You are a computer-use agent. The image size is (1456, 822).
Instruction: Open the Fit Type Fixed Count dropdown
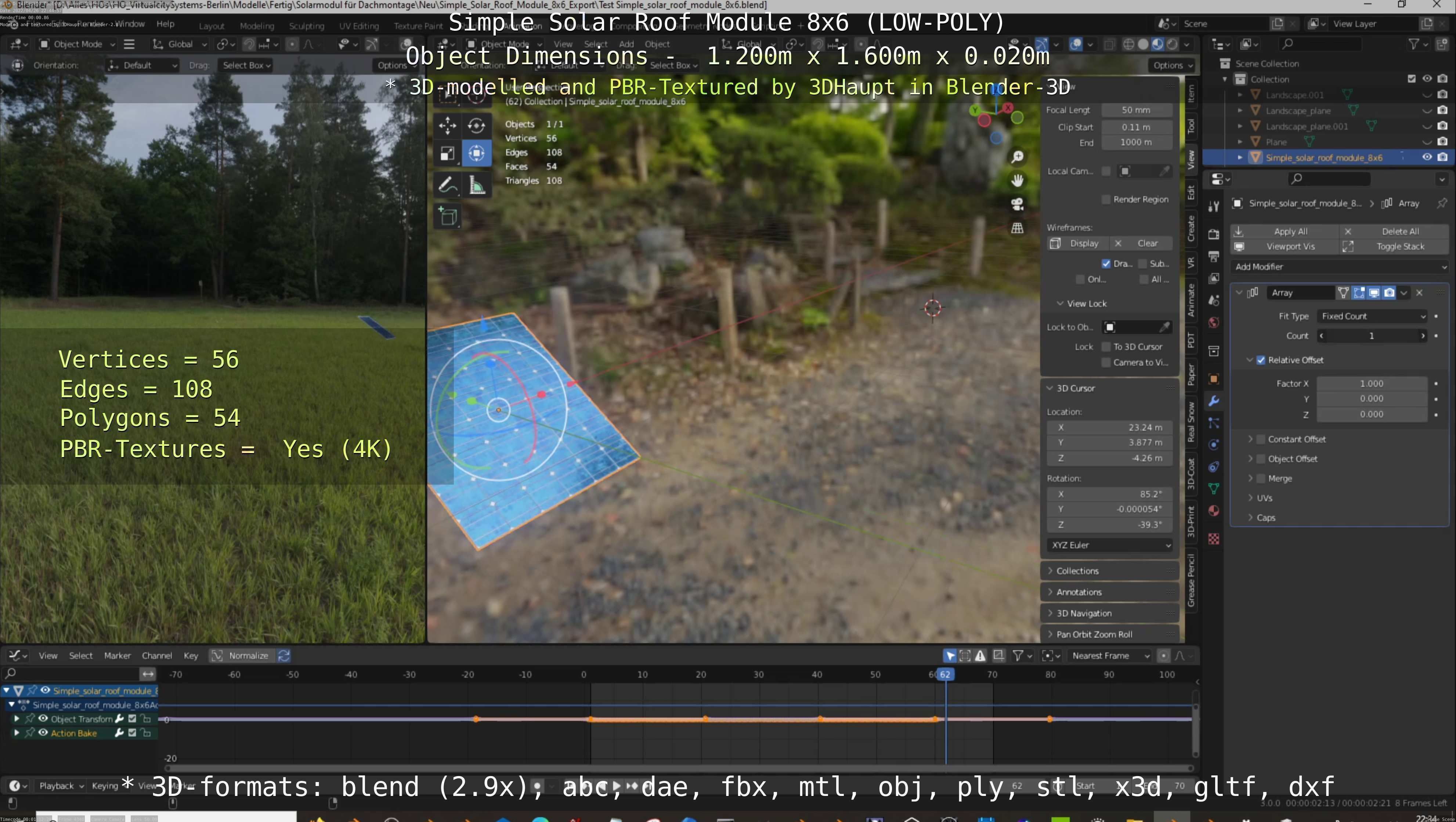1372,316
